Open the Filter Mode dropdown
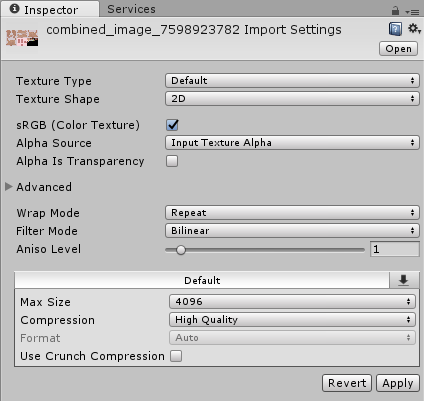 click(x=292, y=231)
